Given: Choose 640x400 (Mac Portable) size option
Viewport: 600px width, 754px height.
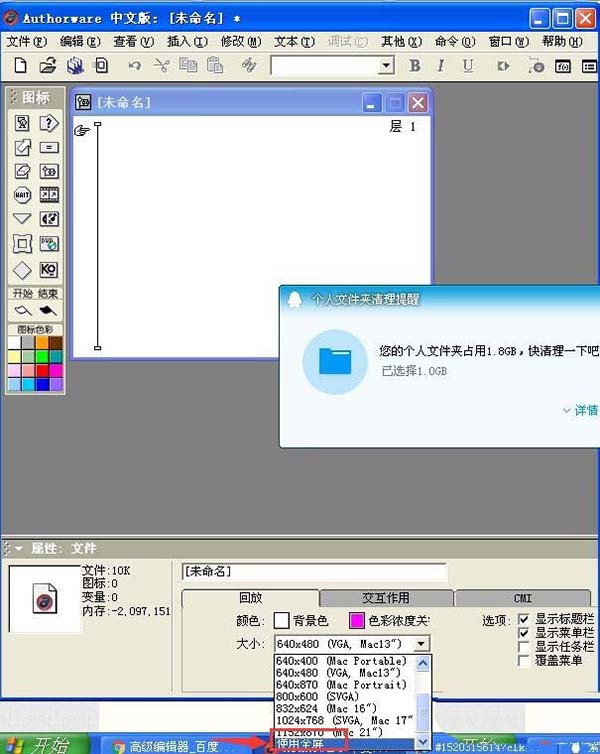Looking at the screenshot, I should tap(344, 661).
